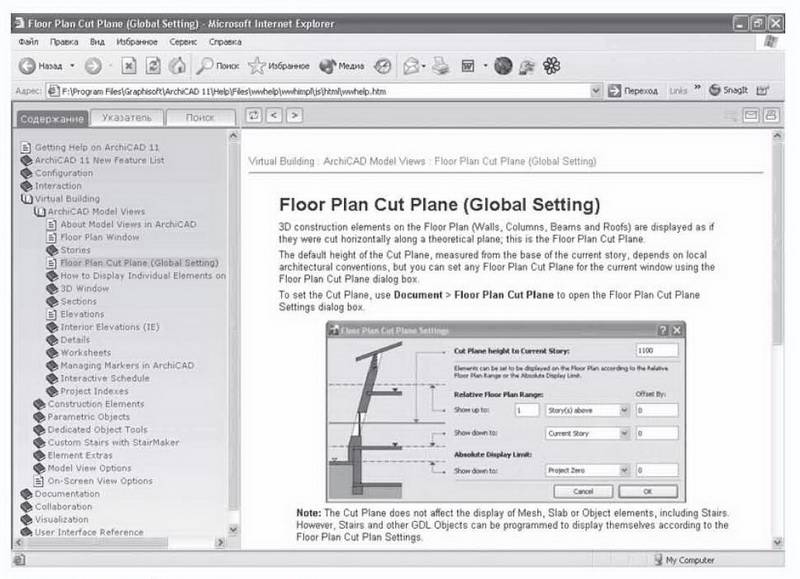Click the help page vertical scrollbar
The image size is (800, 579).
777,339
